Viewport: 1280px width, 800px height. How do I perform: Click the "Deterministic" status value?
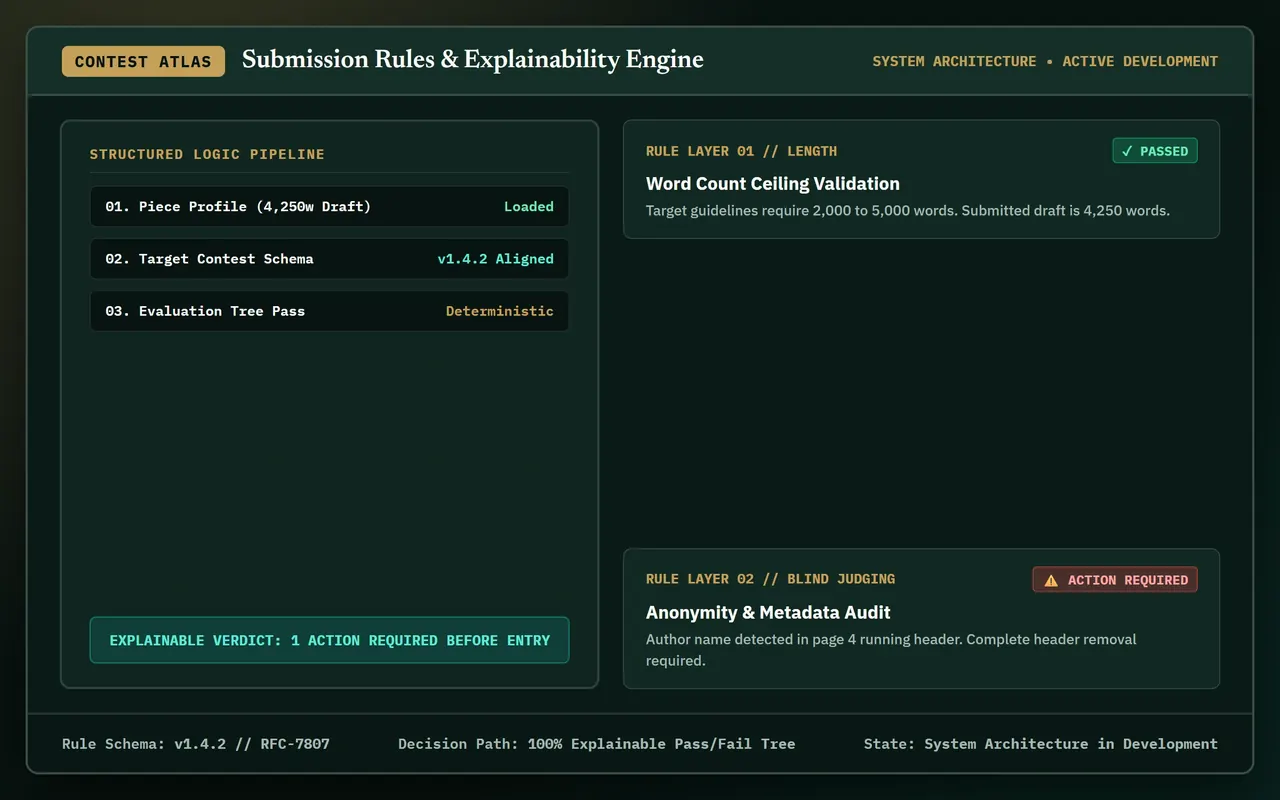(499, 311)
